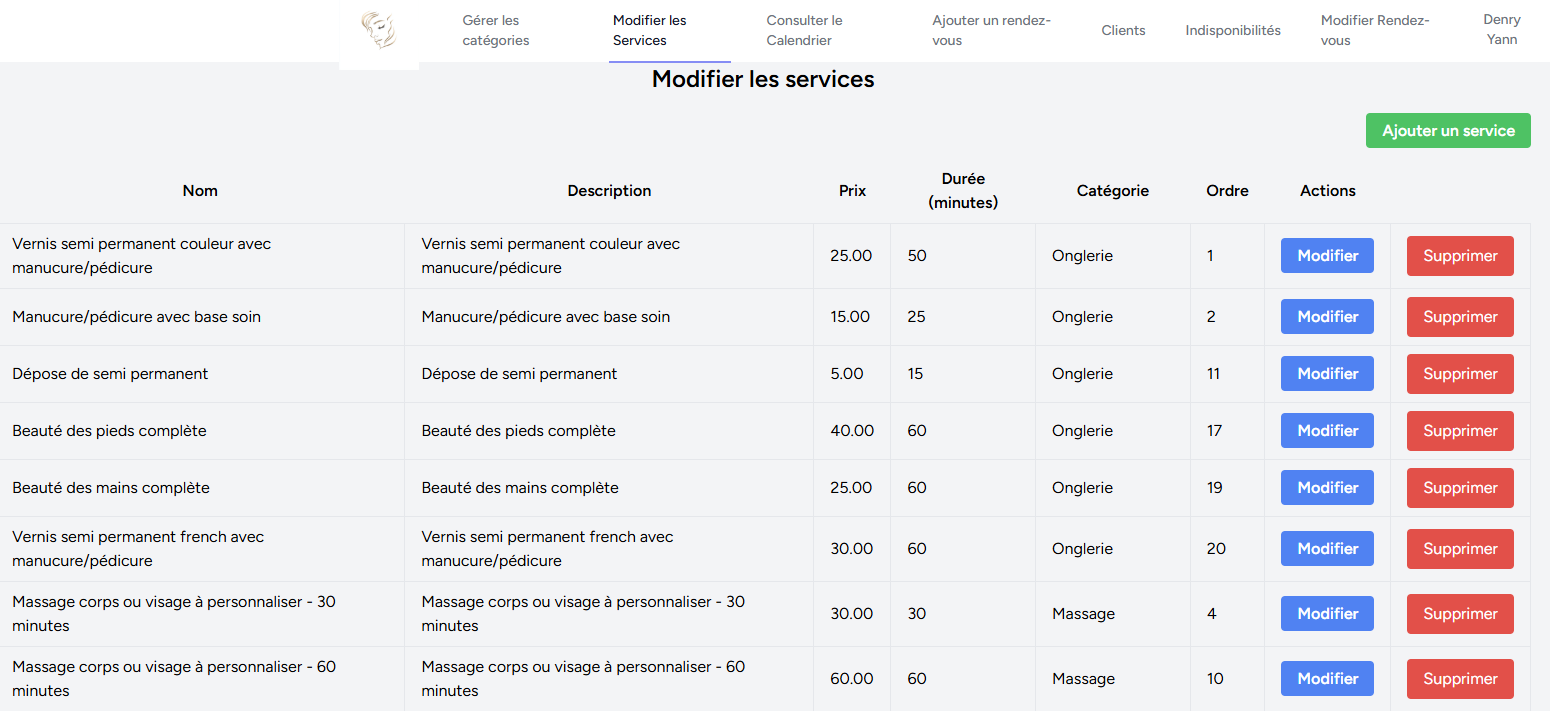Open the Gérer les catégories page
The image size is (1550, 711).
pos(495,30)
